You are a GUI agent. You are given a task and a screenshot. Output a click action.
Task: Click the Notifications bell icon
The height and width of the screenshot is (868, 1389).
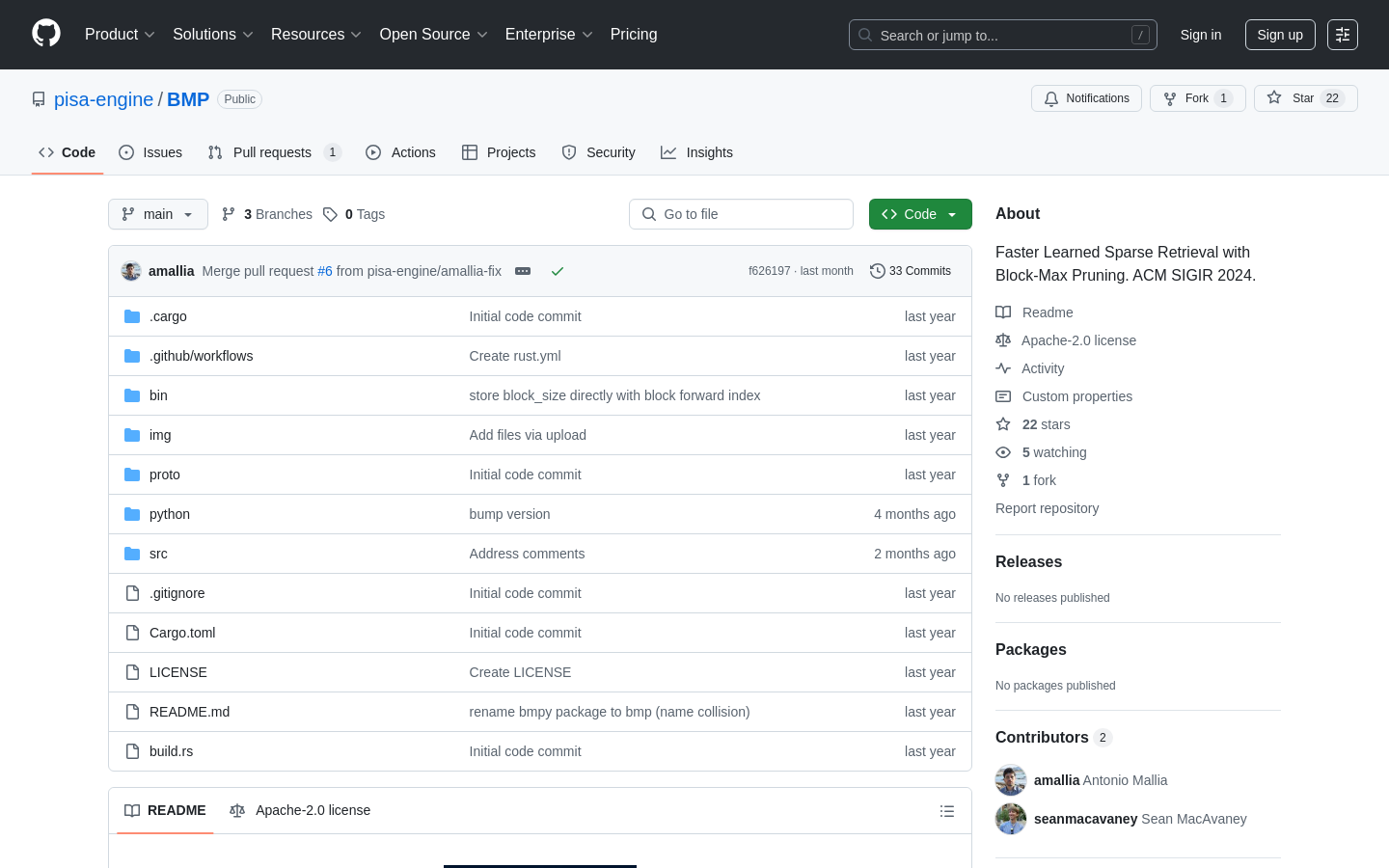click(x=1051, y=98)
